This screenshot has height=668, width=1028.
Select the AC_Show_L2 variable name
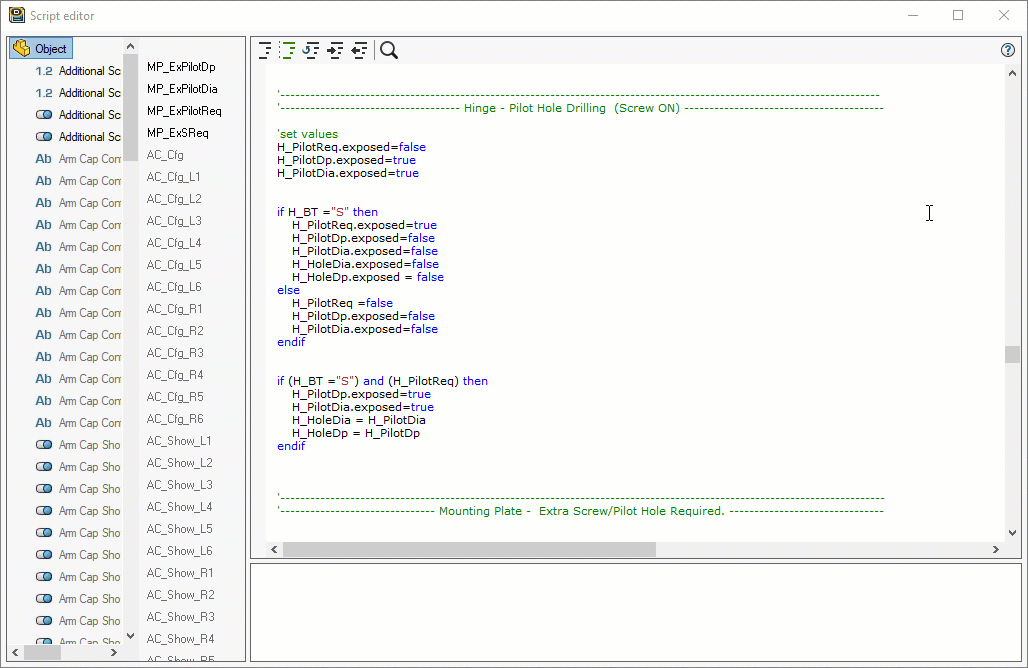[x=180, y=463]
